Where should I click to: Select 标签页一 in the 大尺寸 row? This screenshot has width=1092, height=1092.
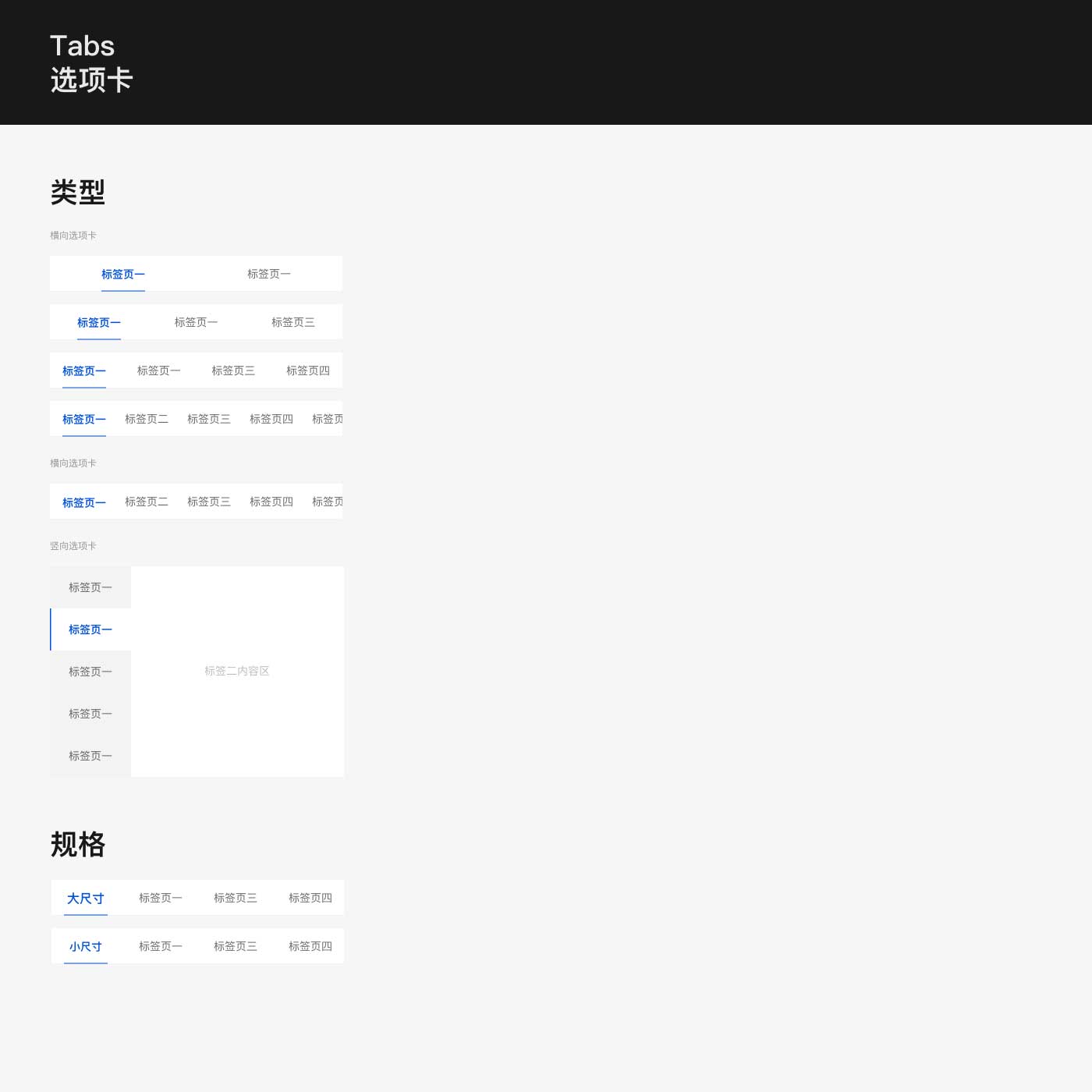pyautogui.click(x=161, y=898)
